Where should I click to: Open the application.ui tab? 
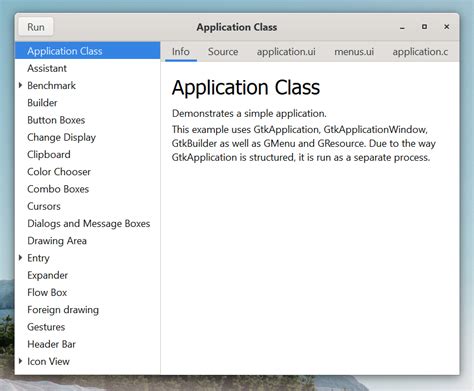[286, 52]
